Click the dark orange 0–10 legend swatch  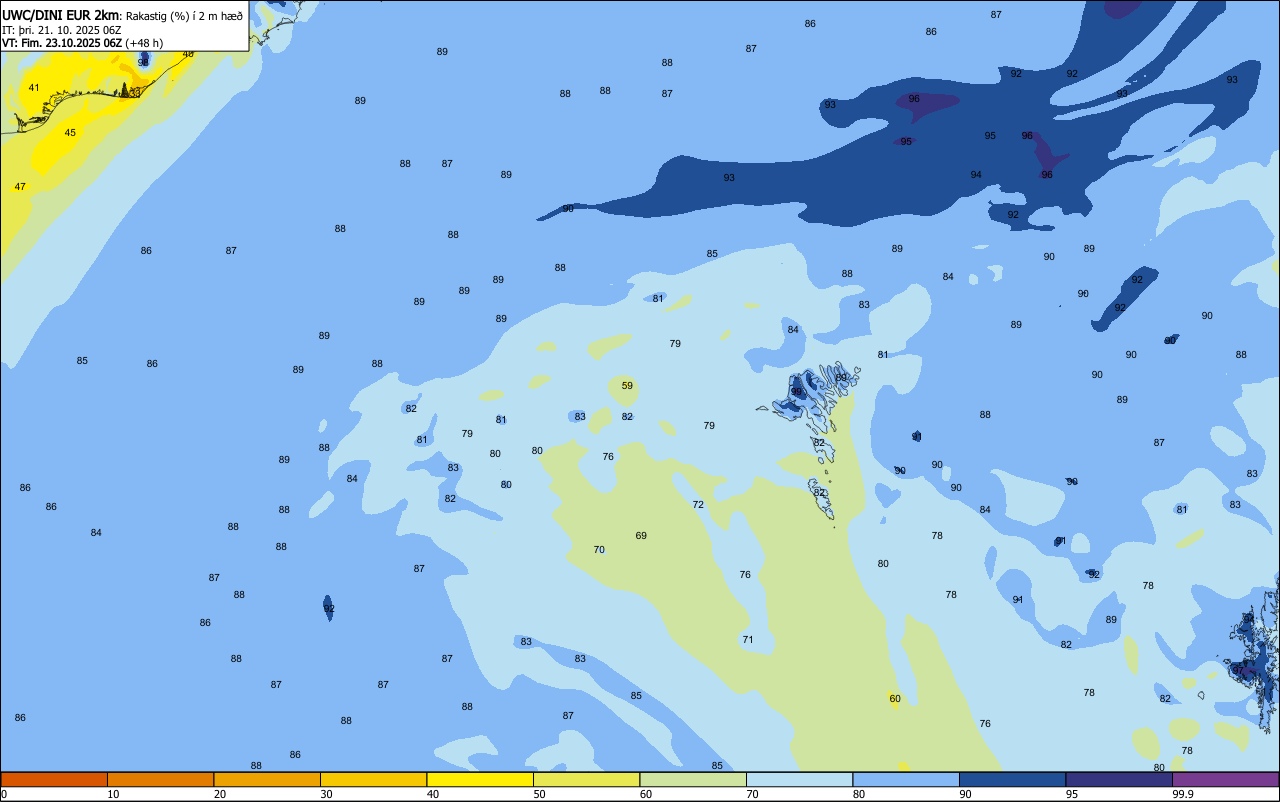[x=54, y=779]
